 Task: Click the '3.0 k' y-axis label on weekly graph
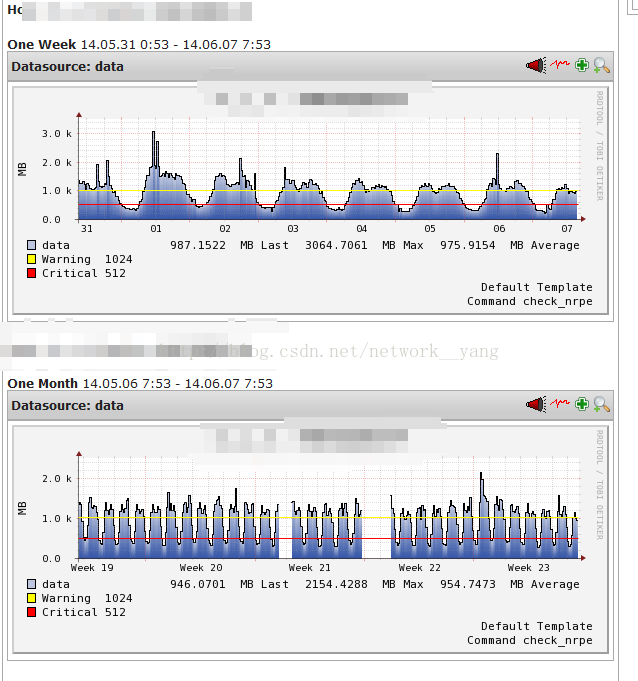tap(57, 134)
